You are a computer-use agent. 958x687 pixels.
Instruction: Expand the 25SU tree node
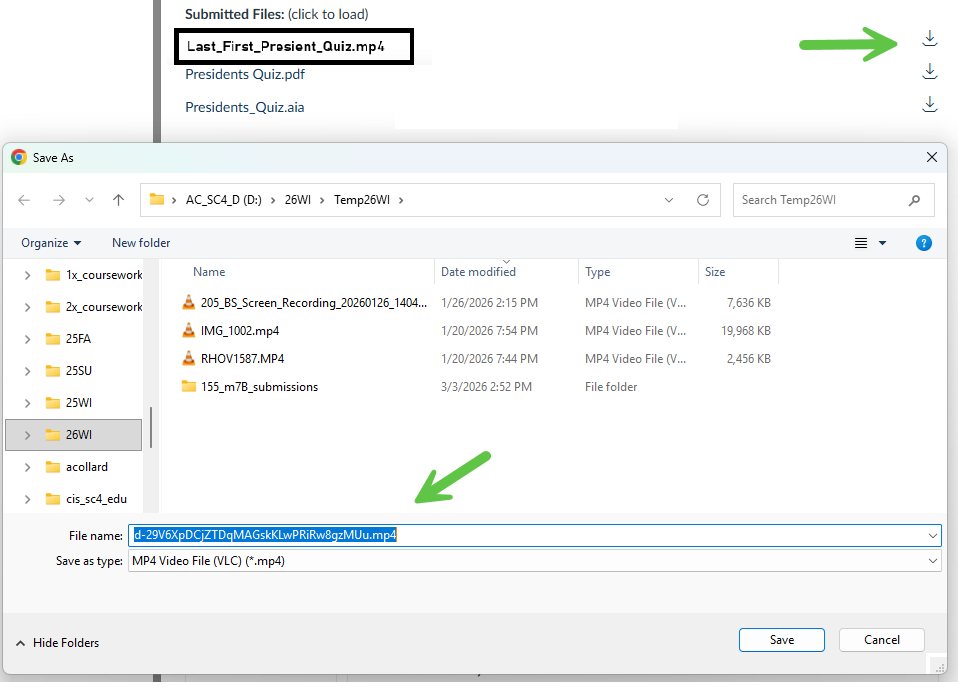point(27,371)
